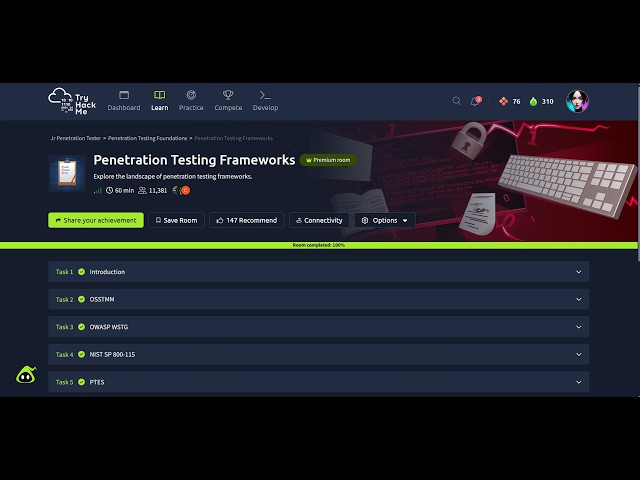
Task: Expand Task 3 OWASP WSTG chevron
Action: (578, 327)
